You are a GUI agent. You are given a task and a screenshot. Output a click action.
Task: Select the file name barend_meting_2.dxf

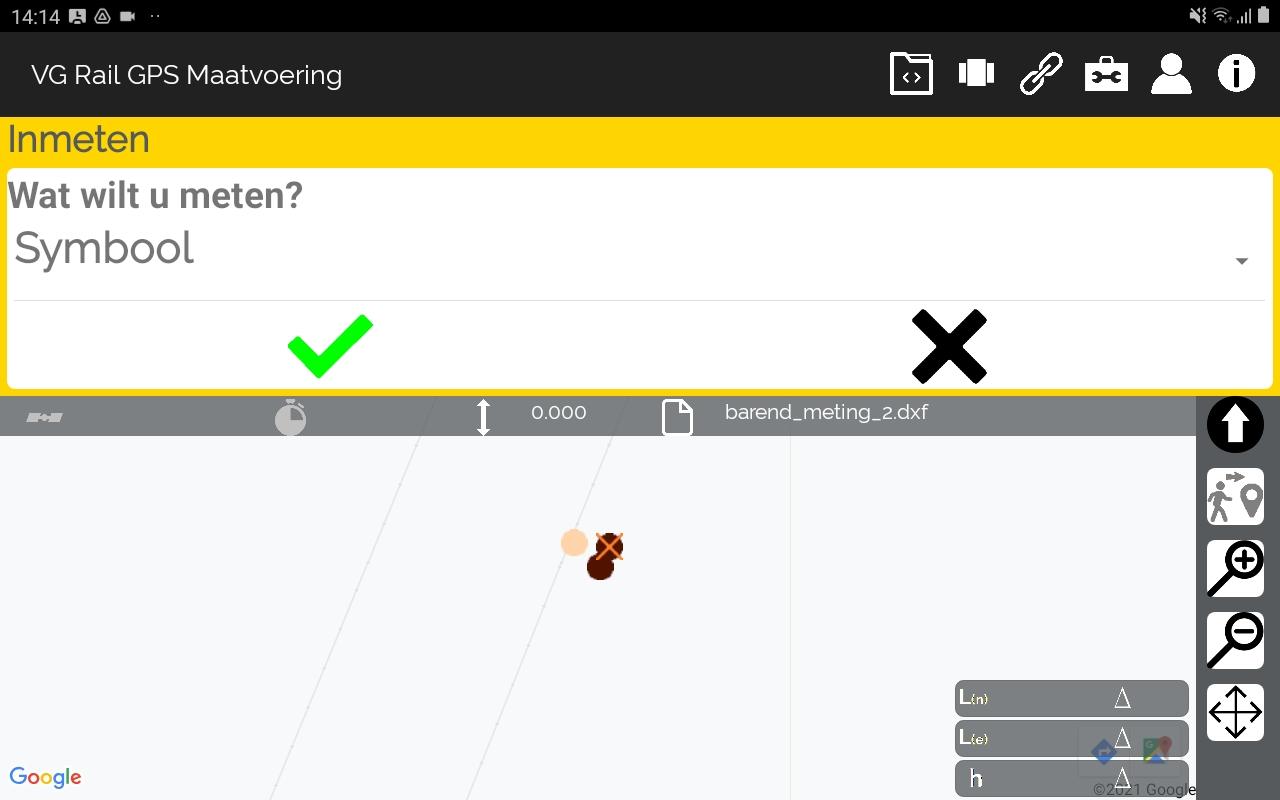point(826,412)
